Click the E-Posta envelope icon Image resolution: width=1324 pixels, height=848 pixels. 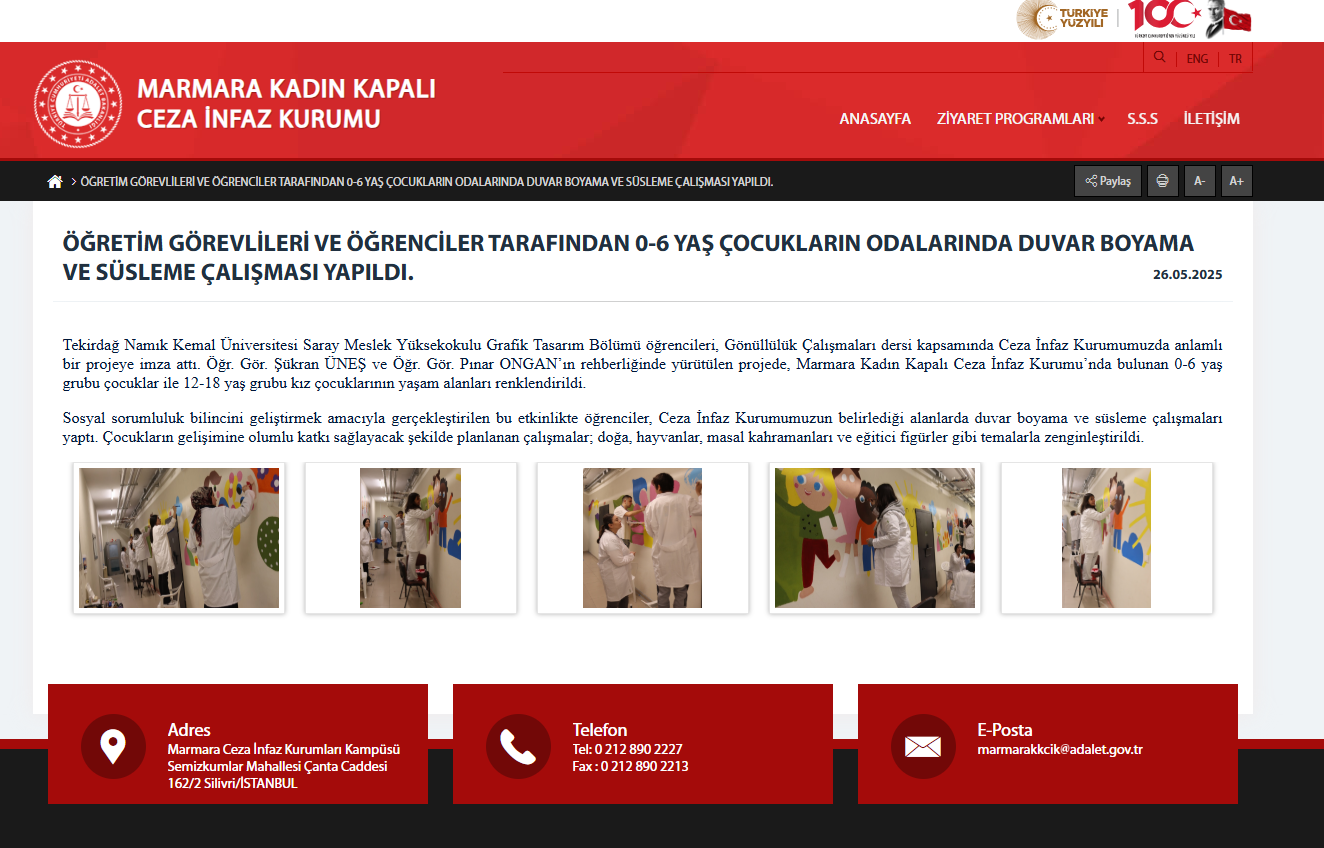[923, 746]
